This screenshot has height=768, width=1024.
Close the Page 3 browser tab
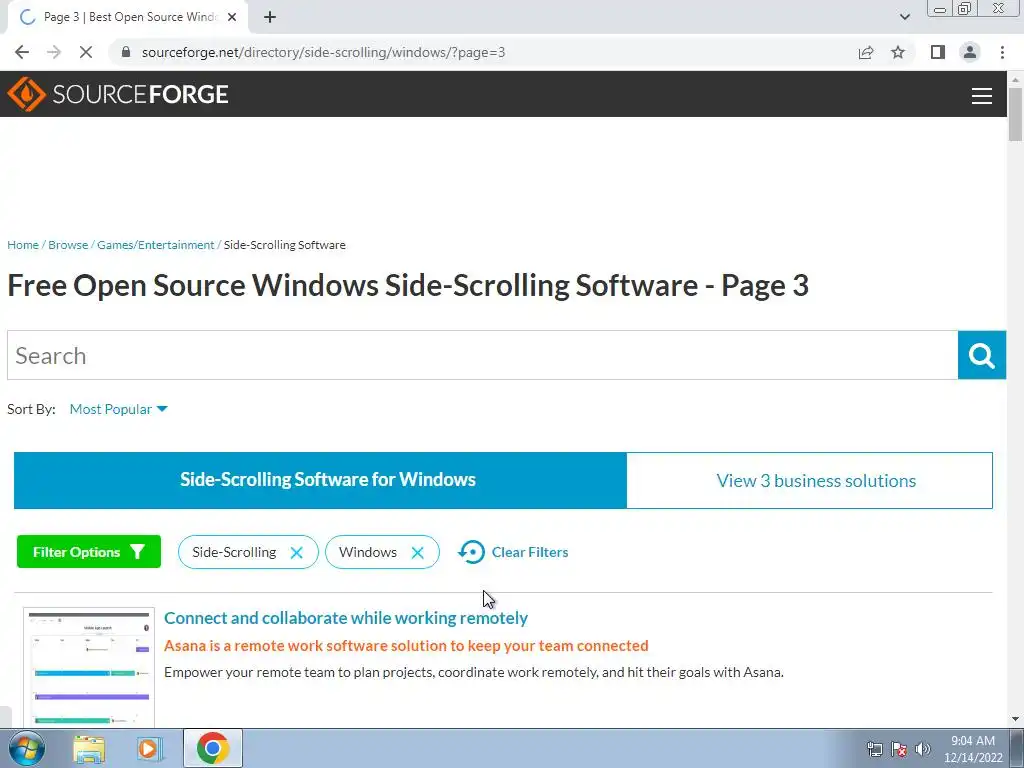(232, 17)
